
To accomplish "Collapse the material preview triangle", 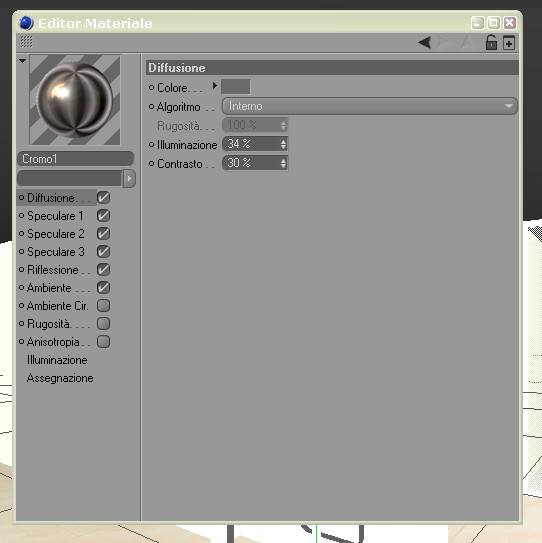I will (23, 61).
